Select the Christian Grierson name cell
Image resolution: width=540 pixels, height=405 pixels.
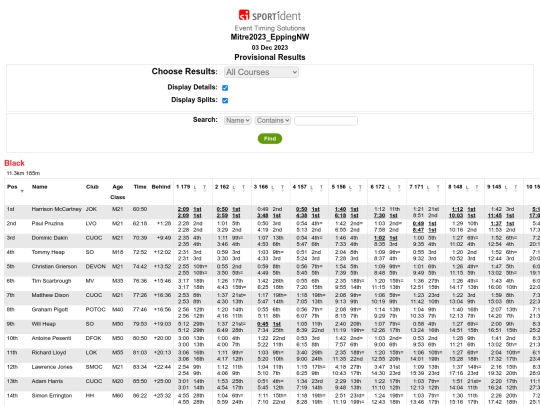(54, 267)
